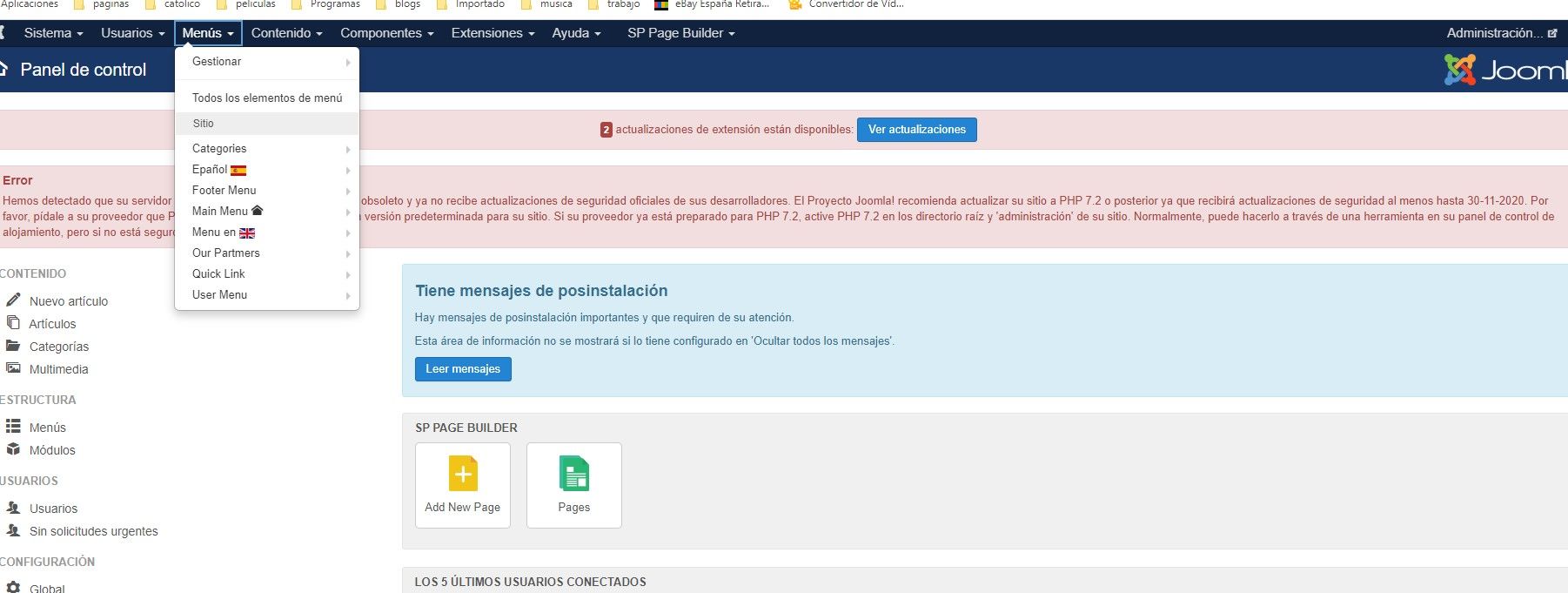Open Artículos sidebar link
Image resolution: width=1568 pixels, height=593 pixels.
tap(52, 324)
